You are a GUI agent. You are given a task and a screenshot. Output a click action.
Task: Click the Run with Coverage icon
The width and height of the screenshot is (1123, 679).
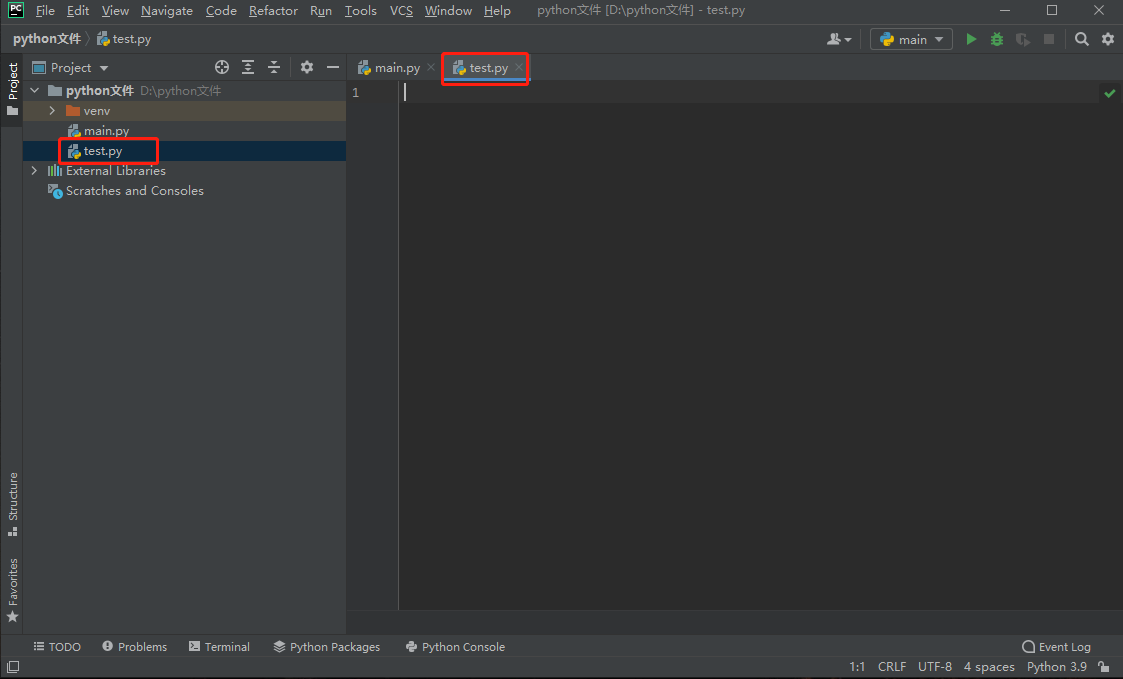1023,39
